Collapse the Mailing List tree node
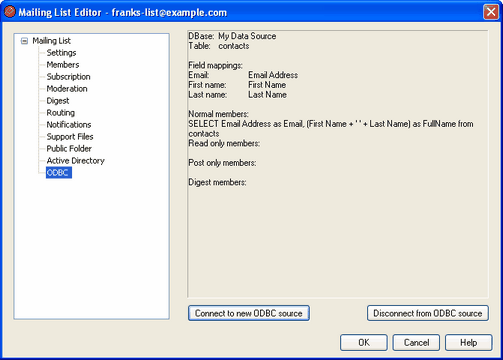 [24, 41]
